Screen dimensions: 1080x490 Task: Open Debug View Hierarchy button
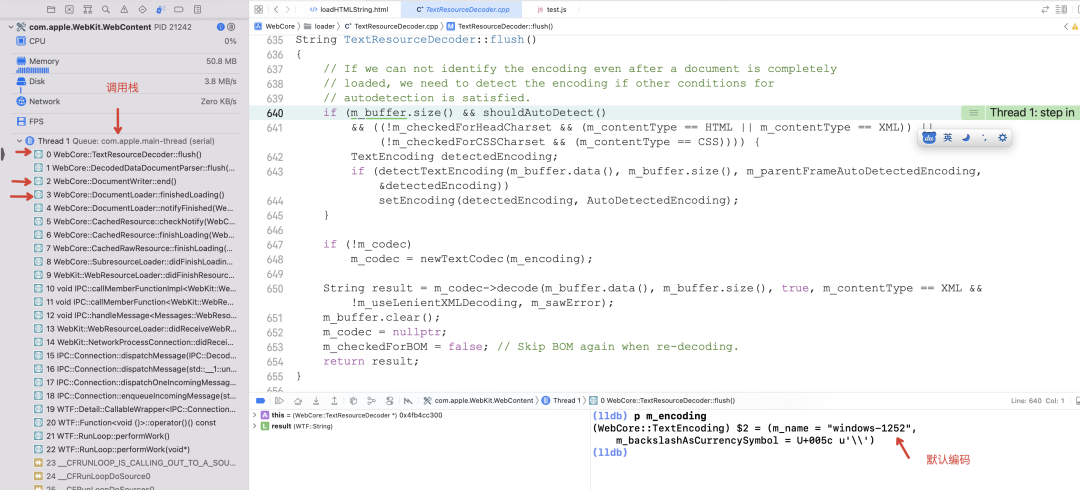point(353,400)
